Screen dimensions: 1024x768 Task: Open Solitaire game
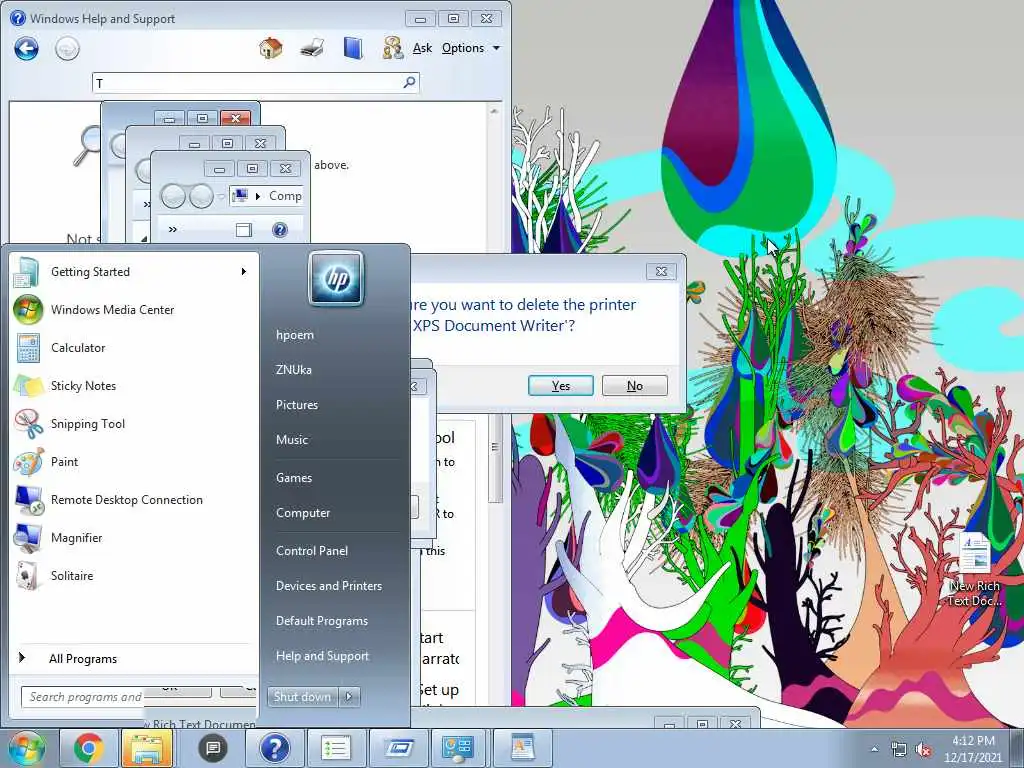coord(134,575)
